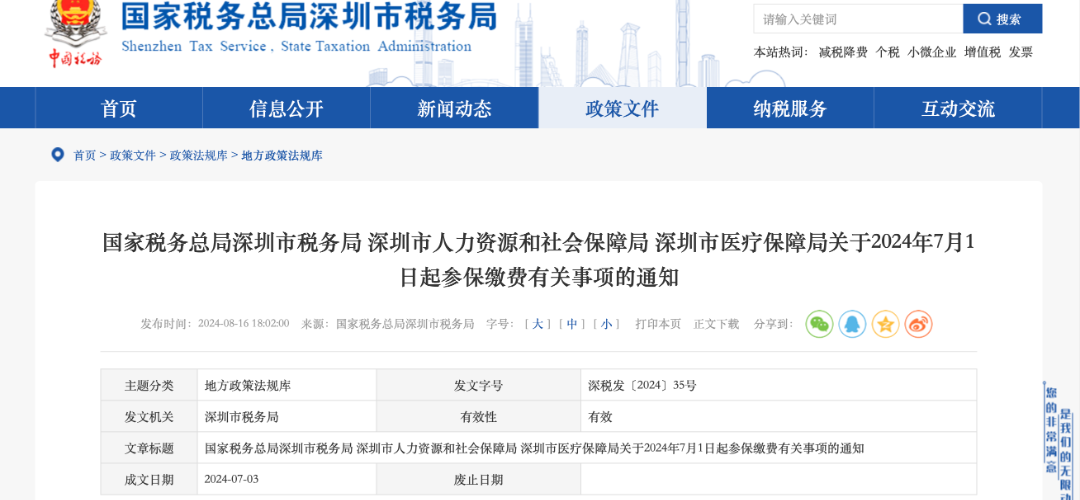Select publish time 2024-08-16 18:02:00
The image size is (1080, 500).
[244, 324]
